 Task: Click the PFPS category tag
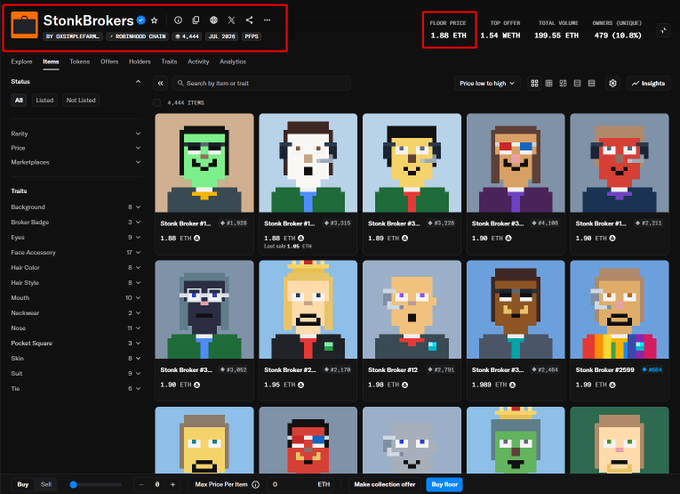tap(251, 36)
